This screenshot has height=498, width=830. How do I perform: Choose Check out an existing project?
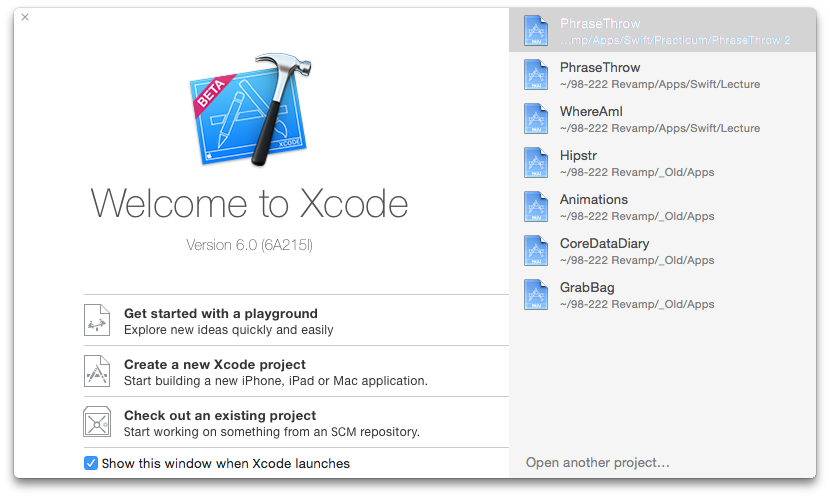[x=296, y=422]
